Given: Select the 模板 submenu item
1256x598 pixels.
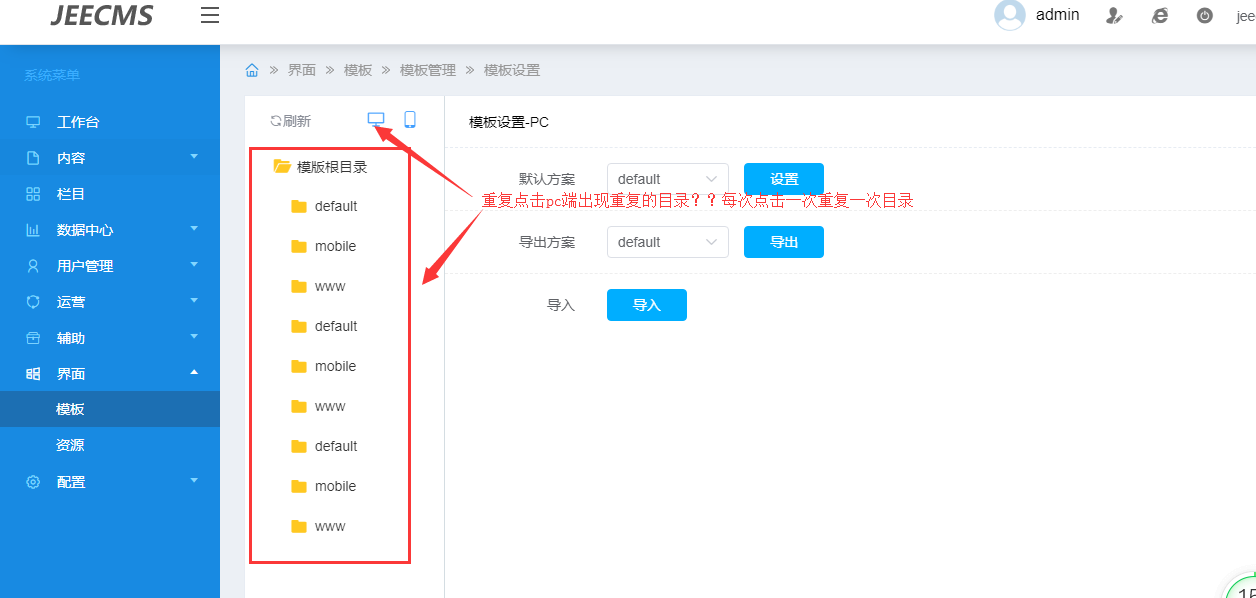Looking at the screenshot, I should [110, 409].
